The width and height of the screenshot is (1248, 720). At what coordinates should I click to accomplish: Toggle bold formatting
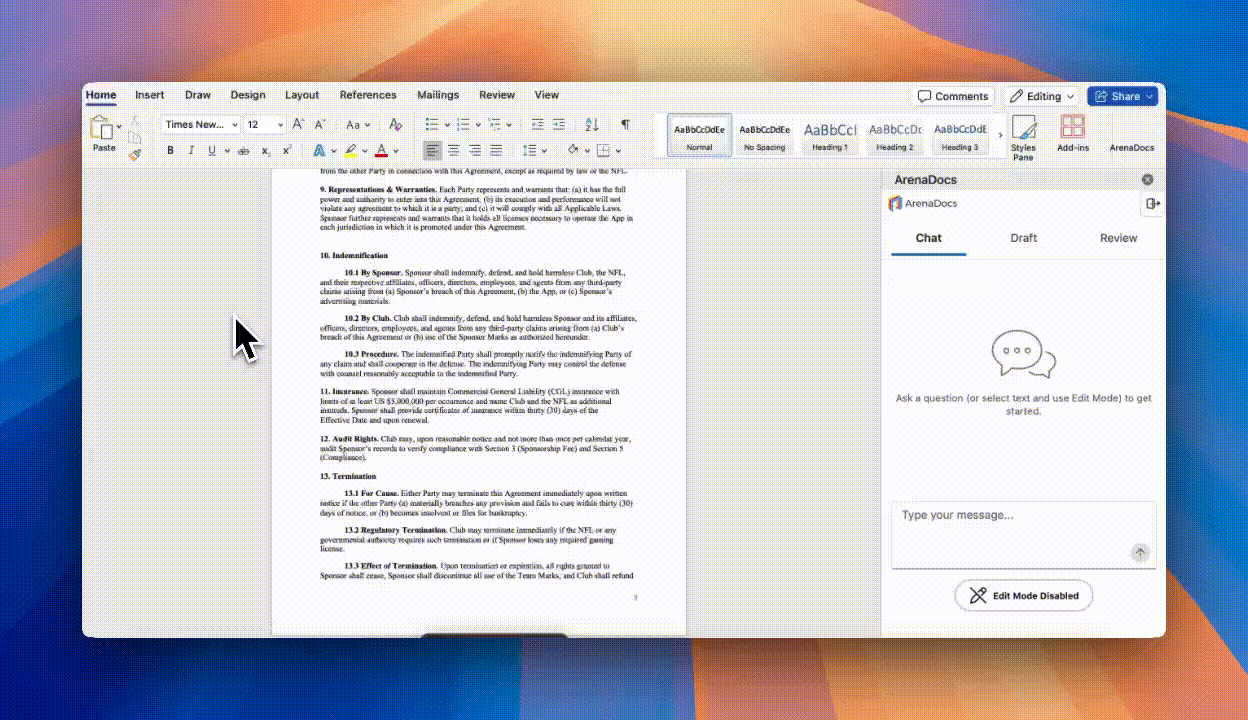tap(170, 150)
